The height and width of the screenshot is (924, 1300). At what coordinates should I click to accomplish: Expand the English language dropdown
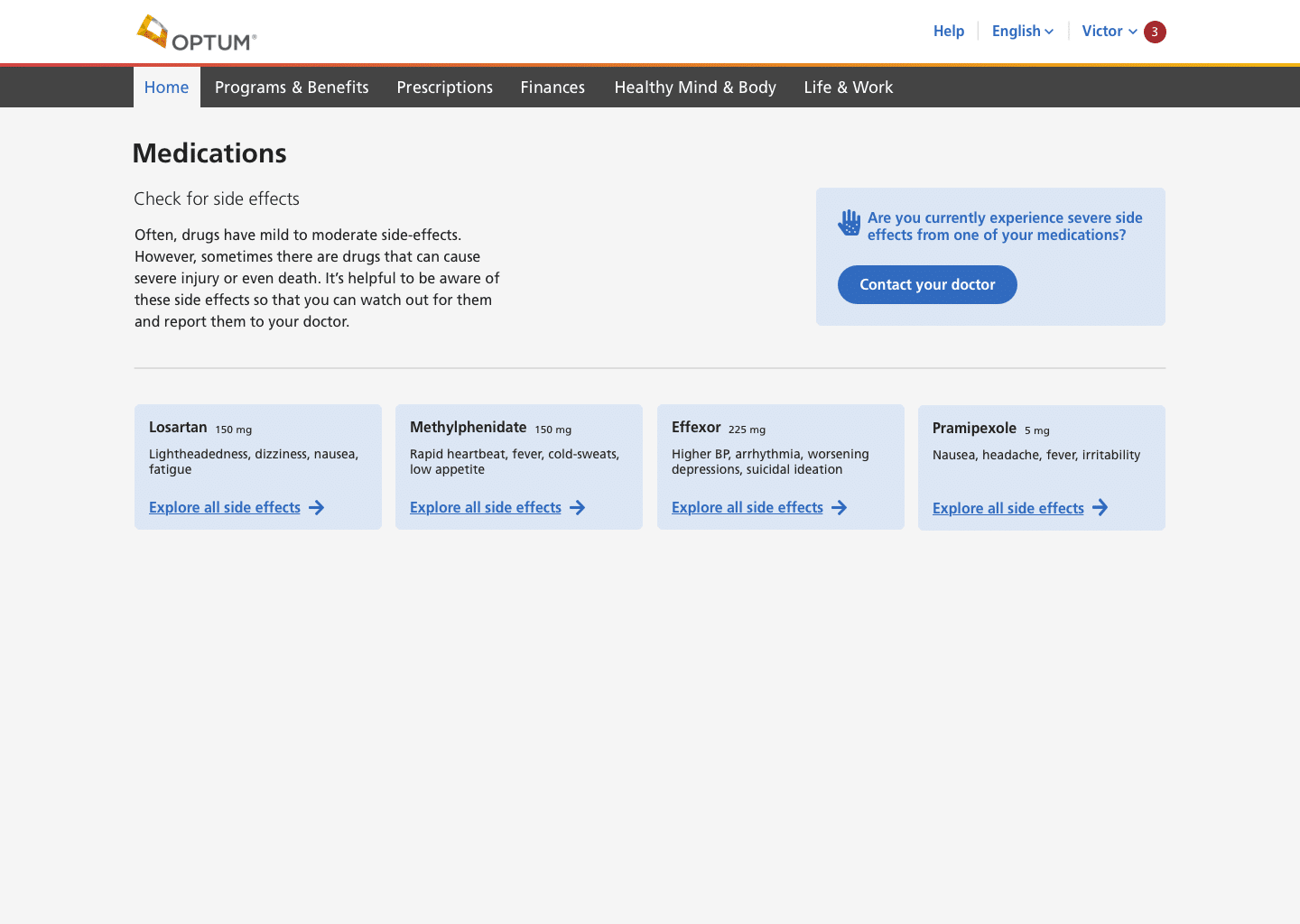click(x=1022, y=32)
